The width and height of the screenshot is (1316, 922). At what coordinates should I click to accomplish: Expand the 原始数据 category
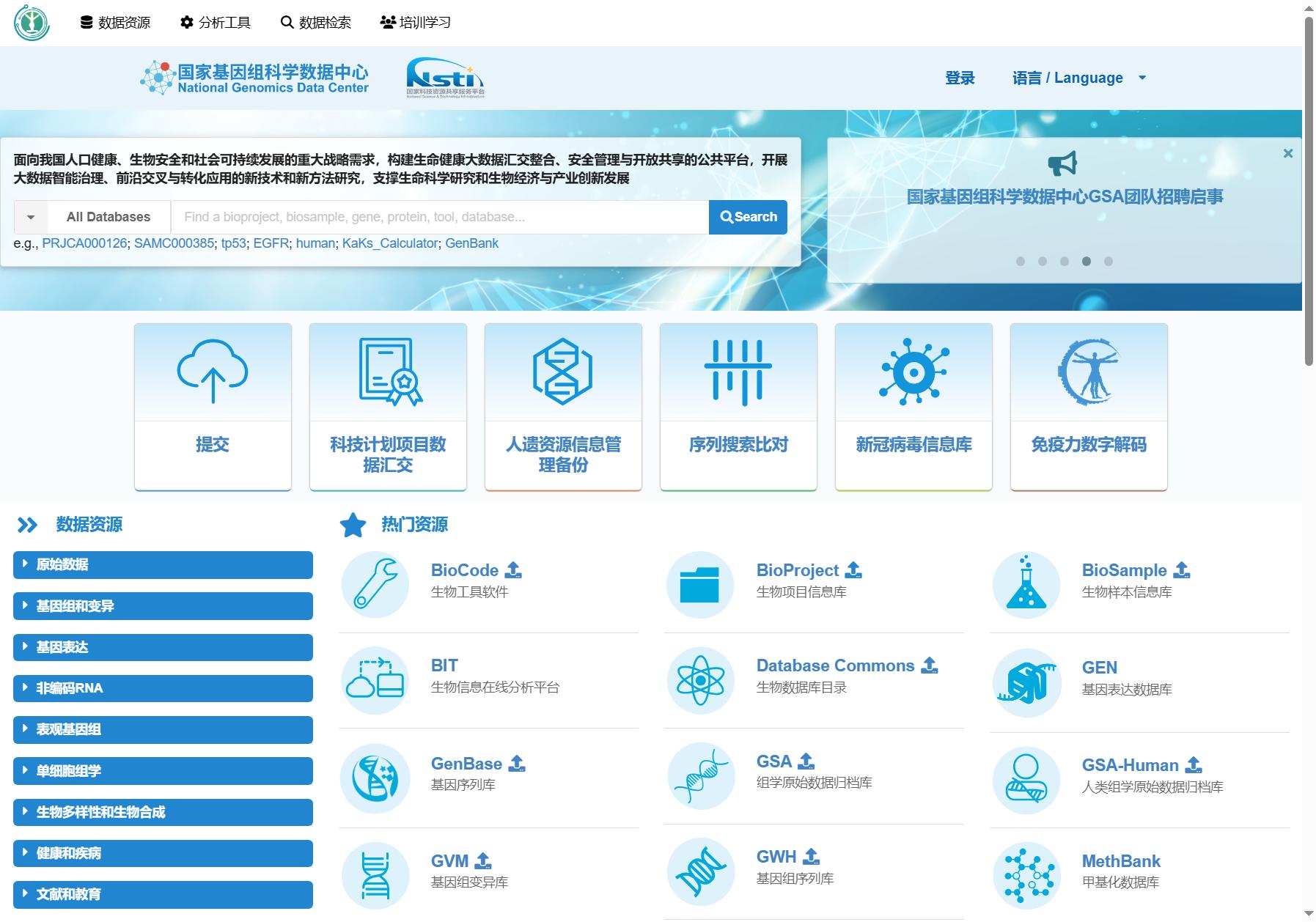[163, 564]
